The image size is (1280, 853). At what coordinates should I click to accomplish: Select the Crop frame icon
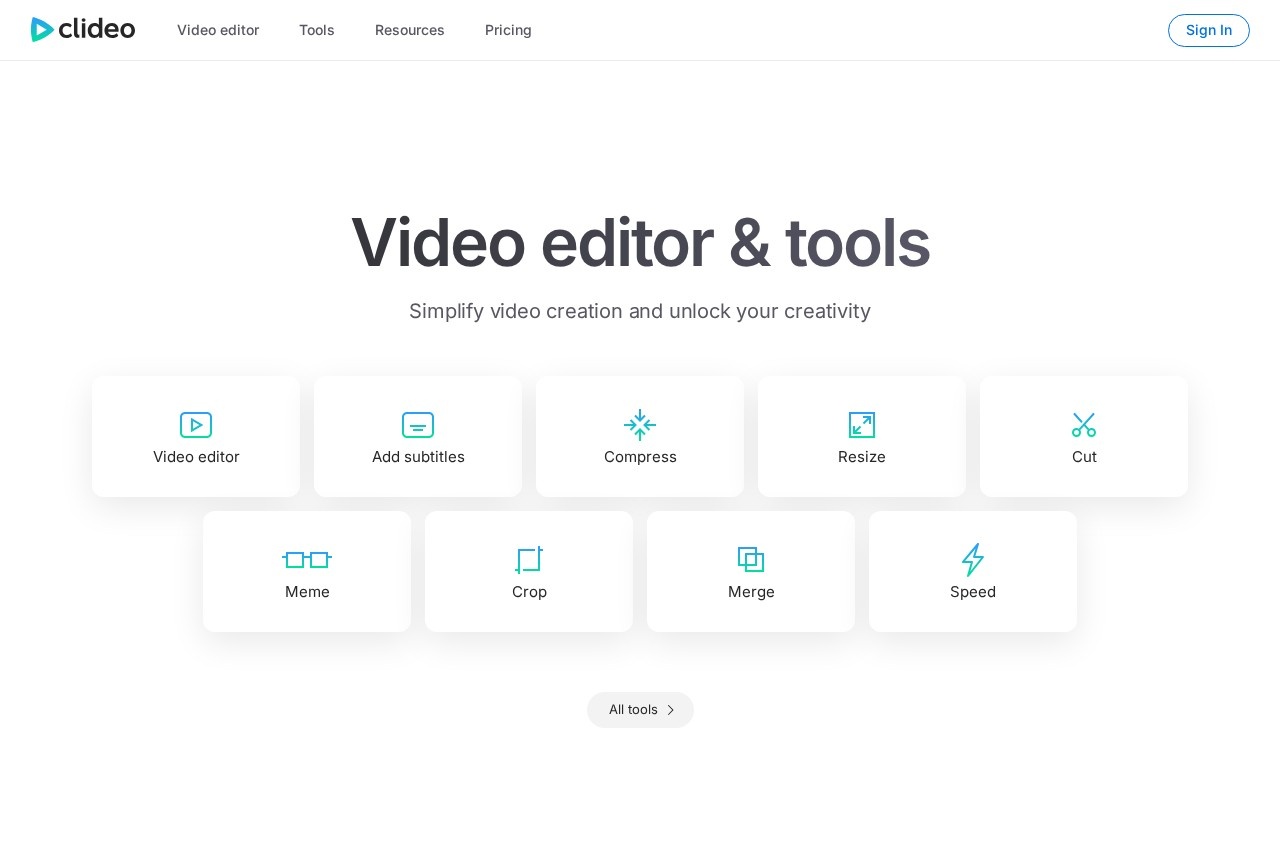529,560
